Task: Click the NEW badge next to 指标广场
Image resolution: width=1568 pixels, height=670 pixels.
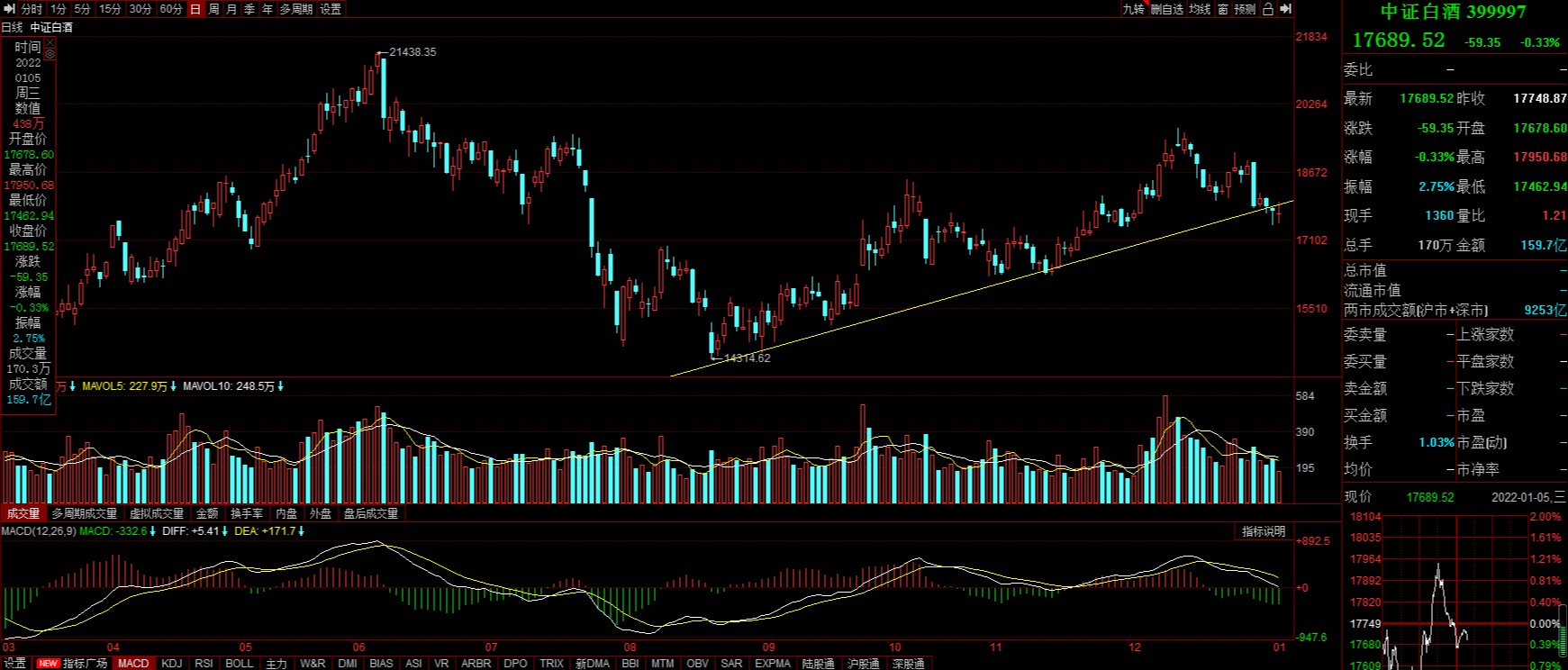Action: tap(48, 663)
